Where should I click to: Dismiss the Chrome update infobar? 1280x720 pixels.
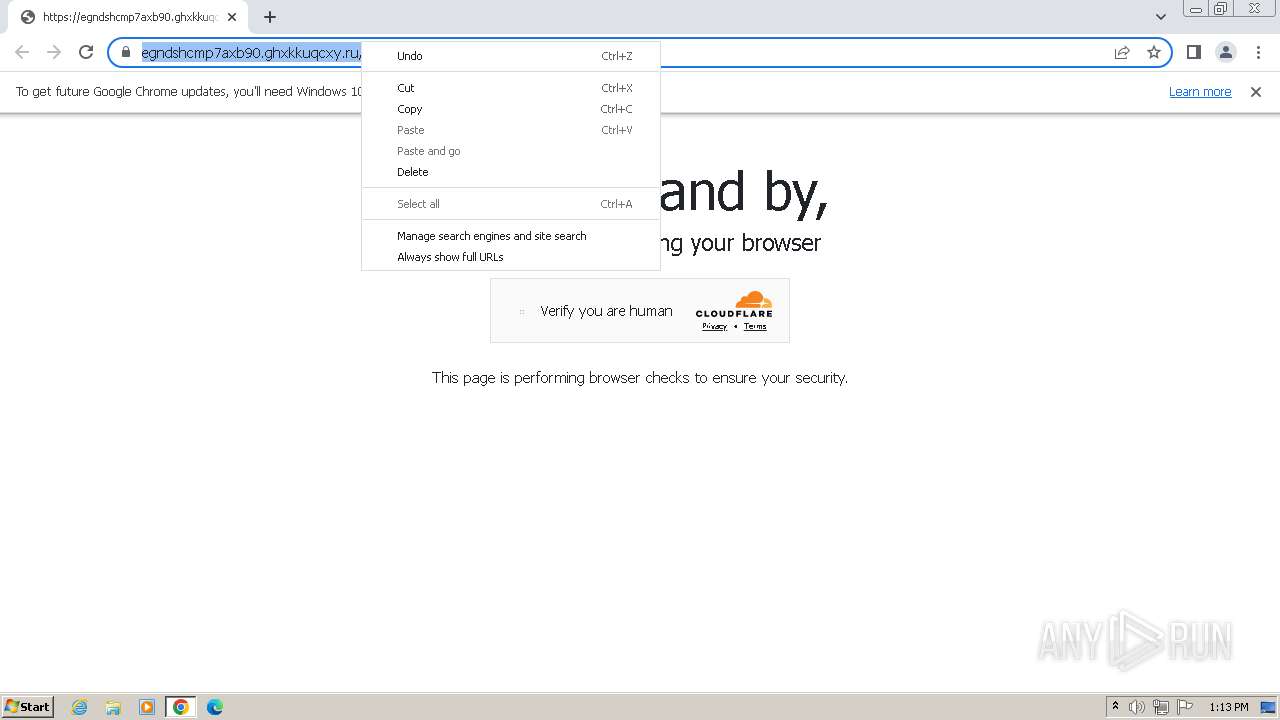point(1256,91)
